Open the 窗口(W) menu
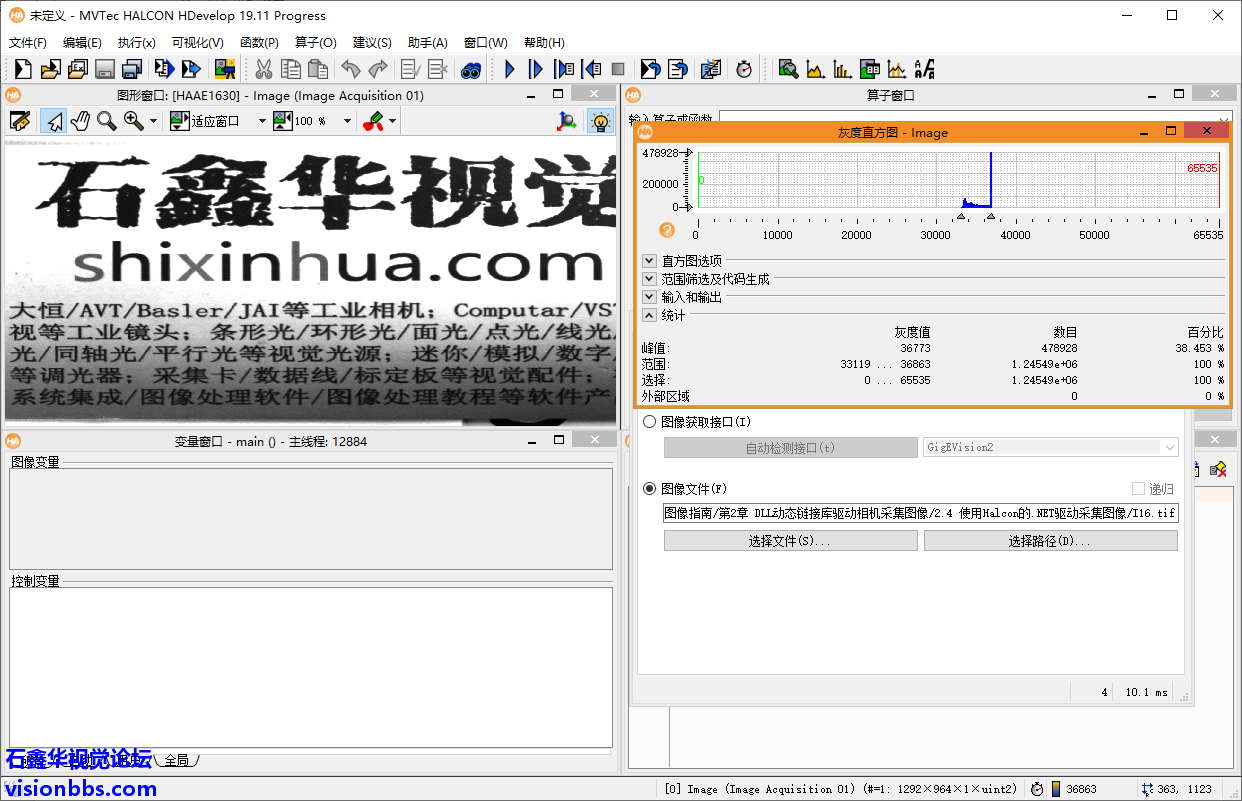The height and width of the screenshot is (801, 1242). [486, 42]
